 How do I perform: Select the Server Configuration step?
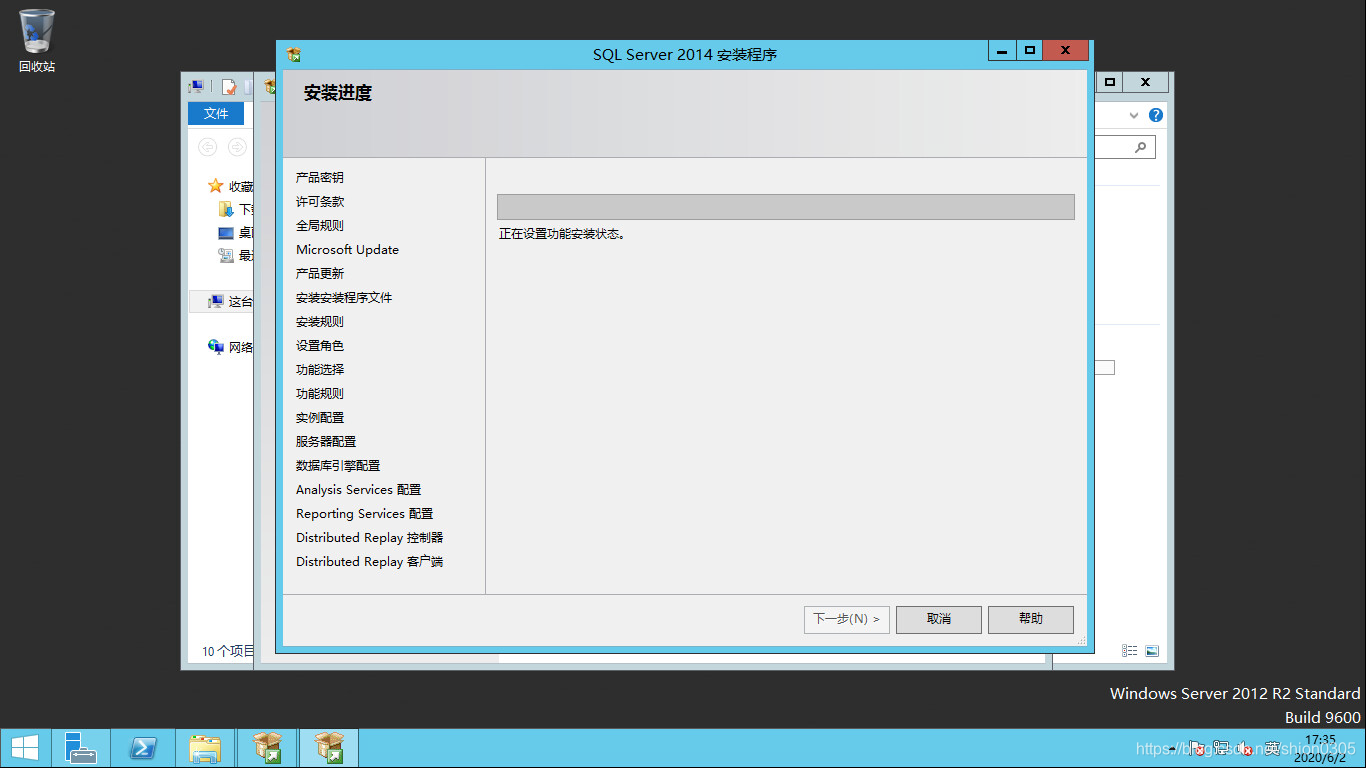pos(326,441)
